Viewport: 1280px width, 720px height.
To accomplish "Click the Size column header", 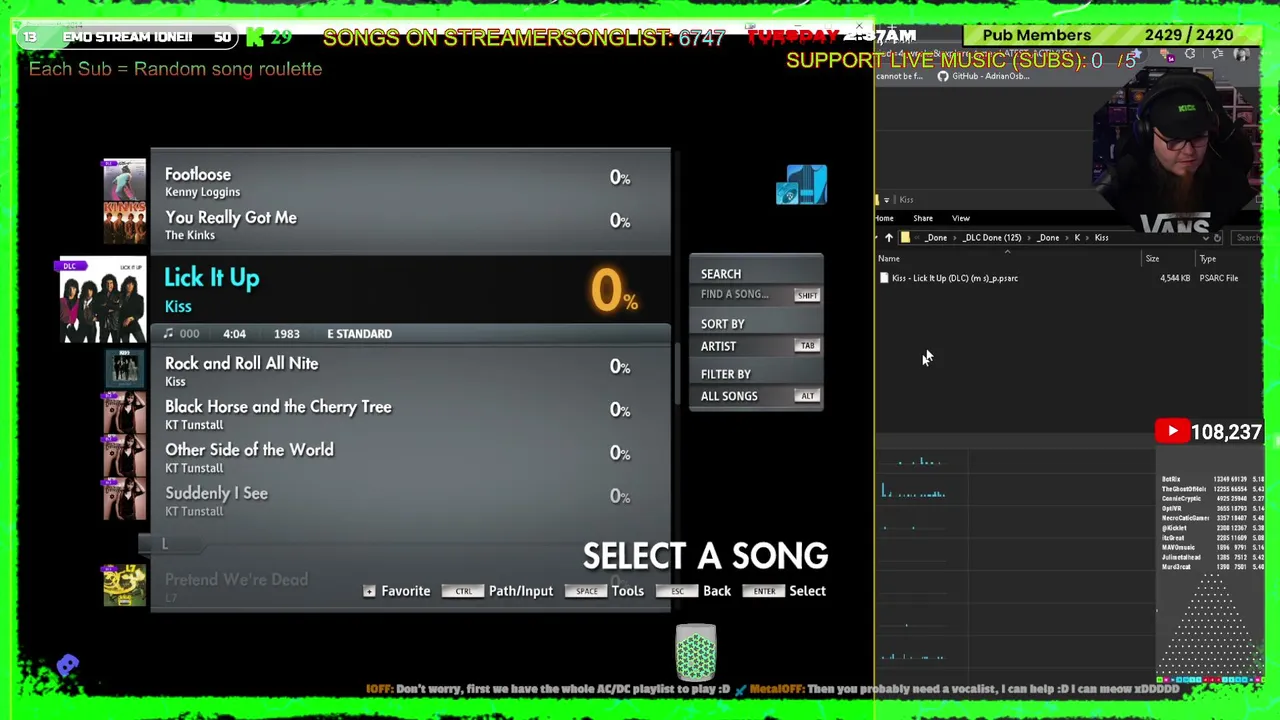I will click(1152, 259).
